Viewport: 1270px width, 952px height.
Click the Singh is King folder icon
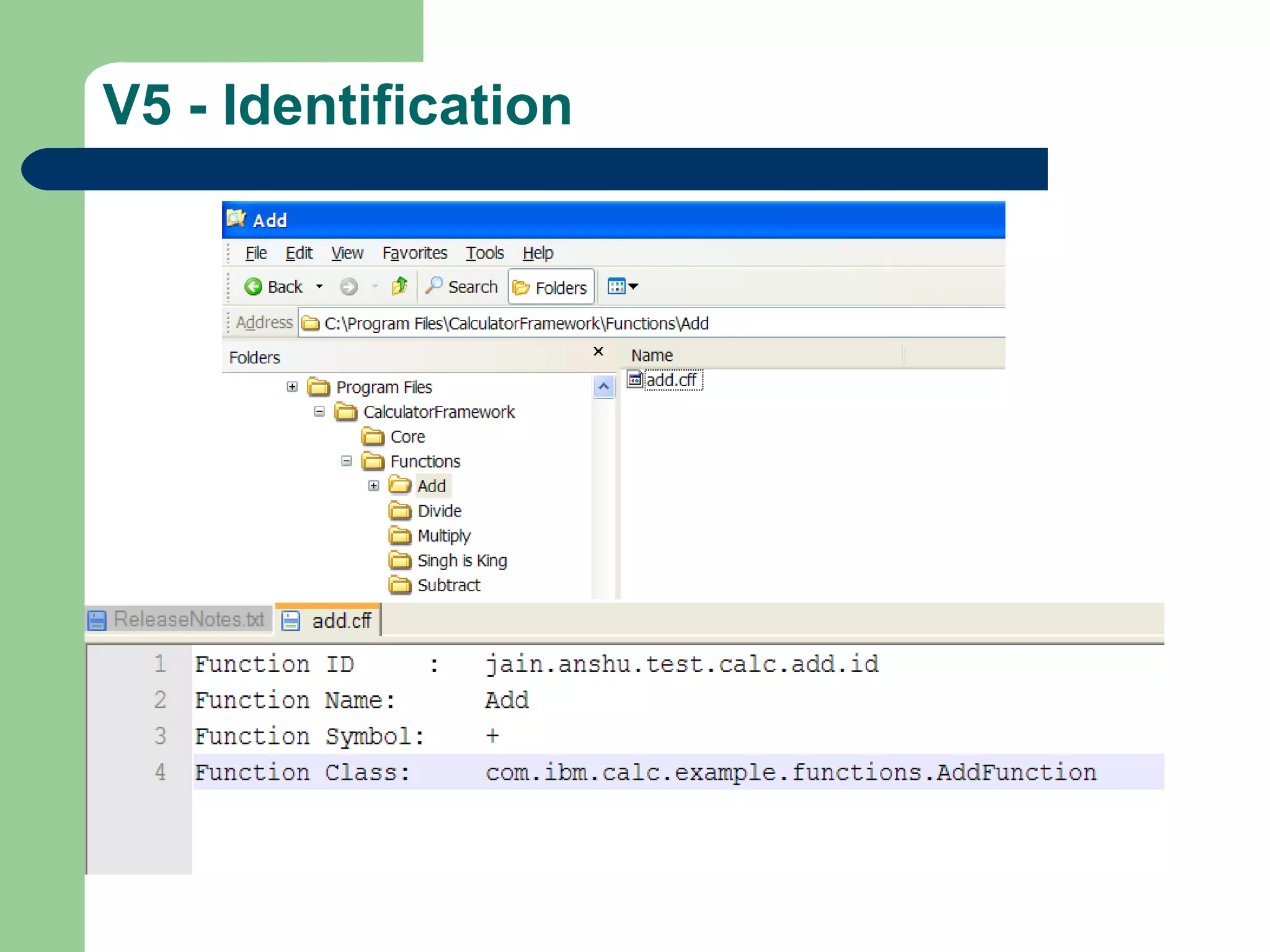pos(399,560)
